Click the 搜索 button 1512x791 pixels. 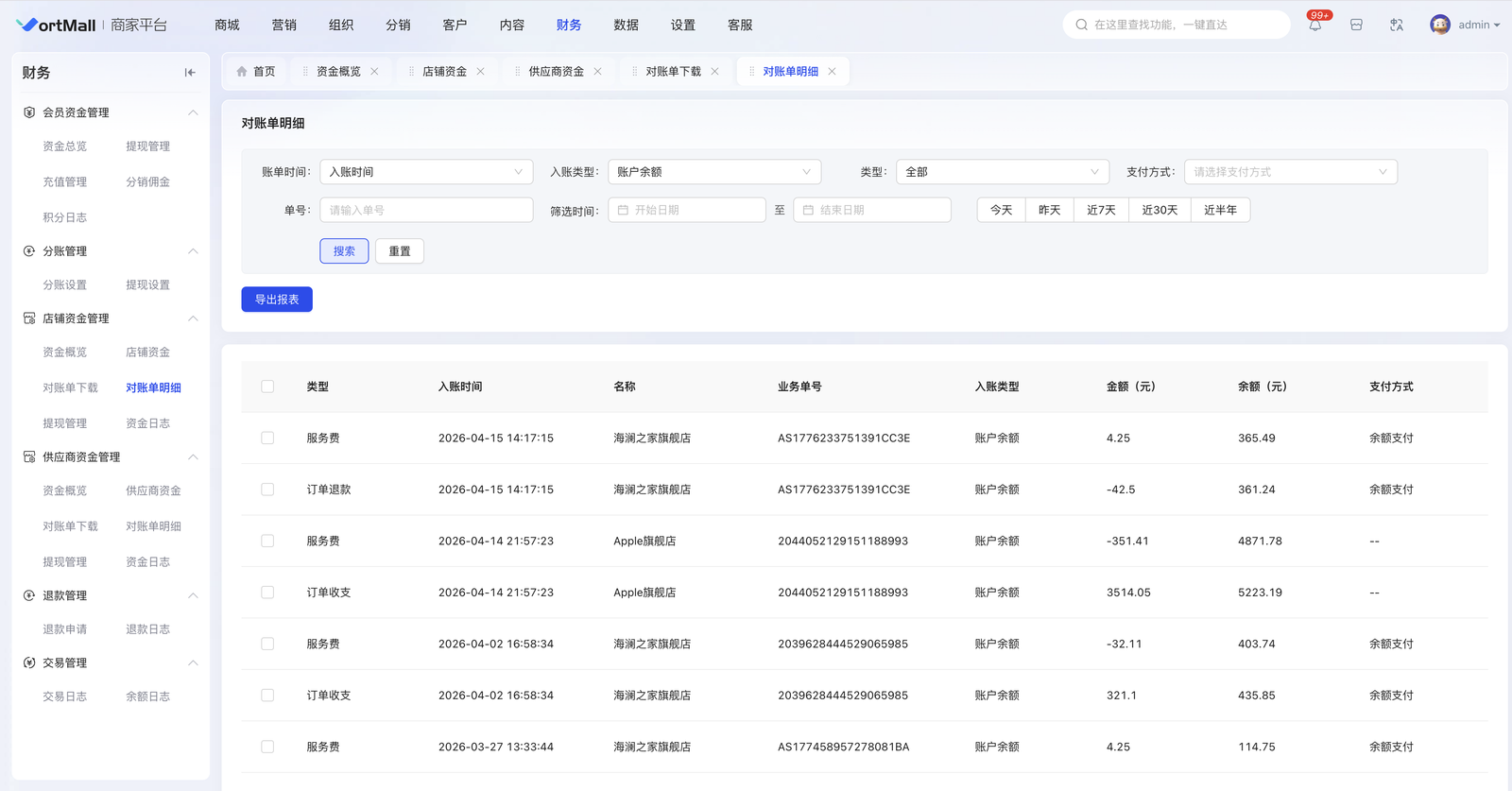point(344,251)
